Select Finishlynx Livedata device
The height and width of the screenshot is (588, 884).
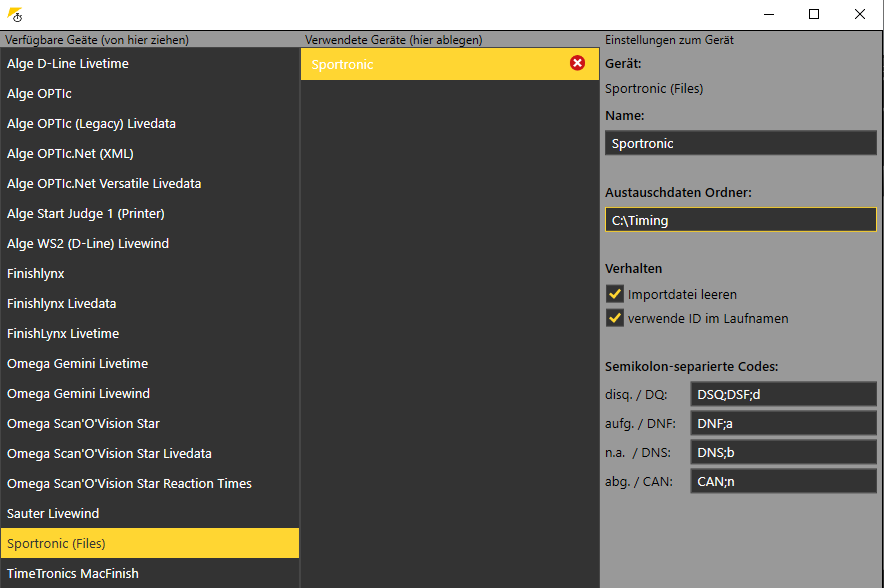(x=150, y=303)
